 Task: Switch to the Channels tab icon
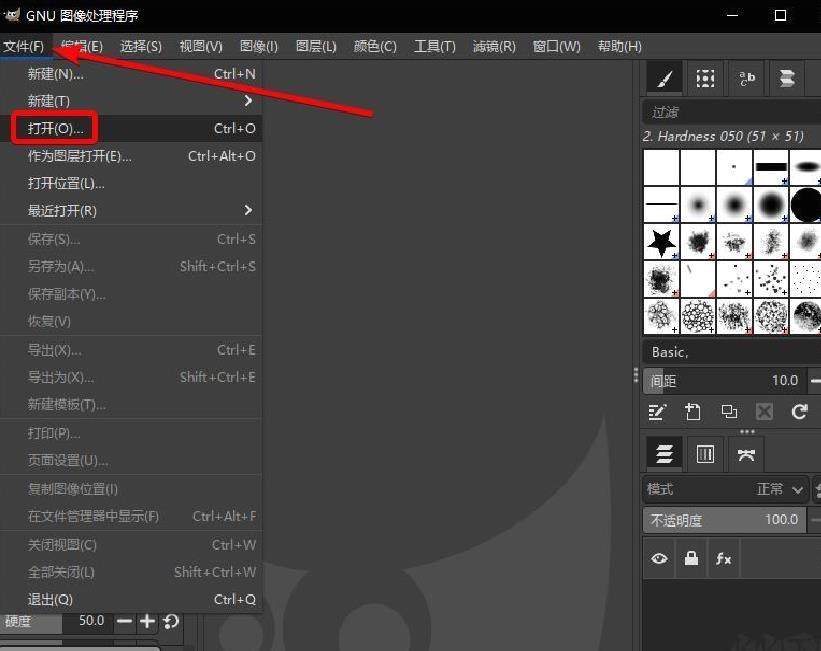point(705,454)
